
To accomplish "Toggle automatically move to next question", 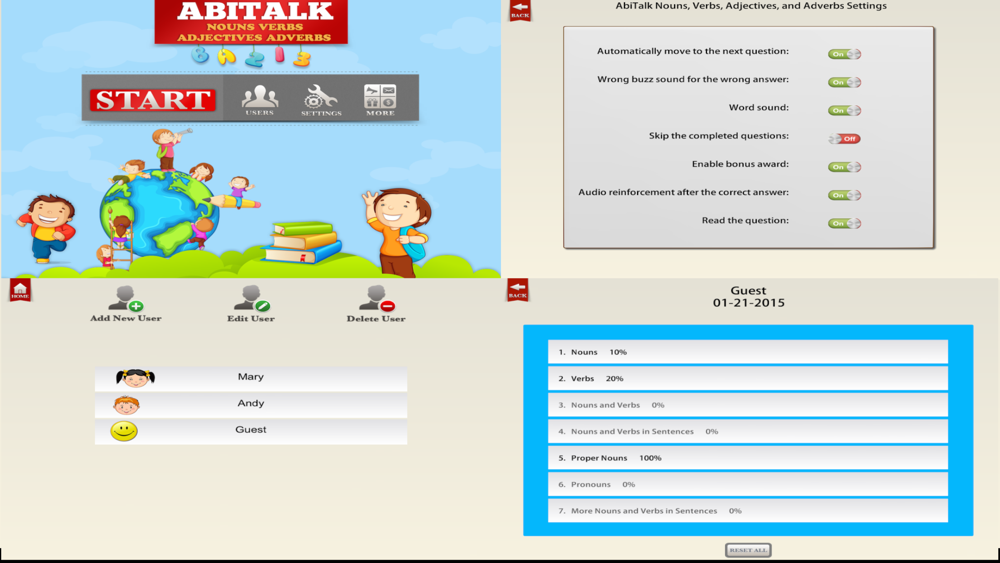I will pos(844,54).
